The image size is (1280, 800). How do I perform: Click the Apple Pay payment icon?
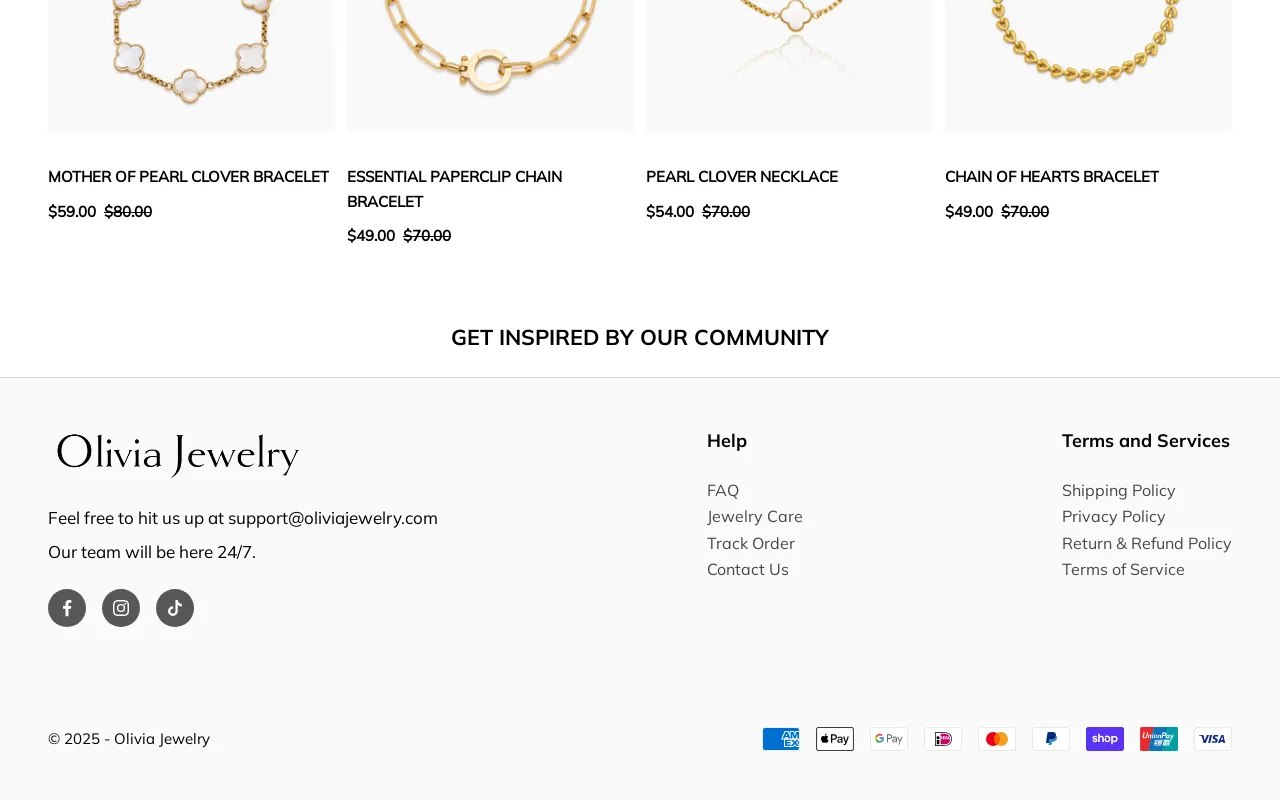click(x=835, y=738)
